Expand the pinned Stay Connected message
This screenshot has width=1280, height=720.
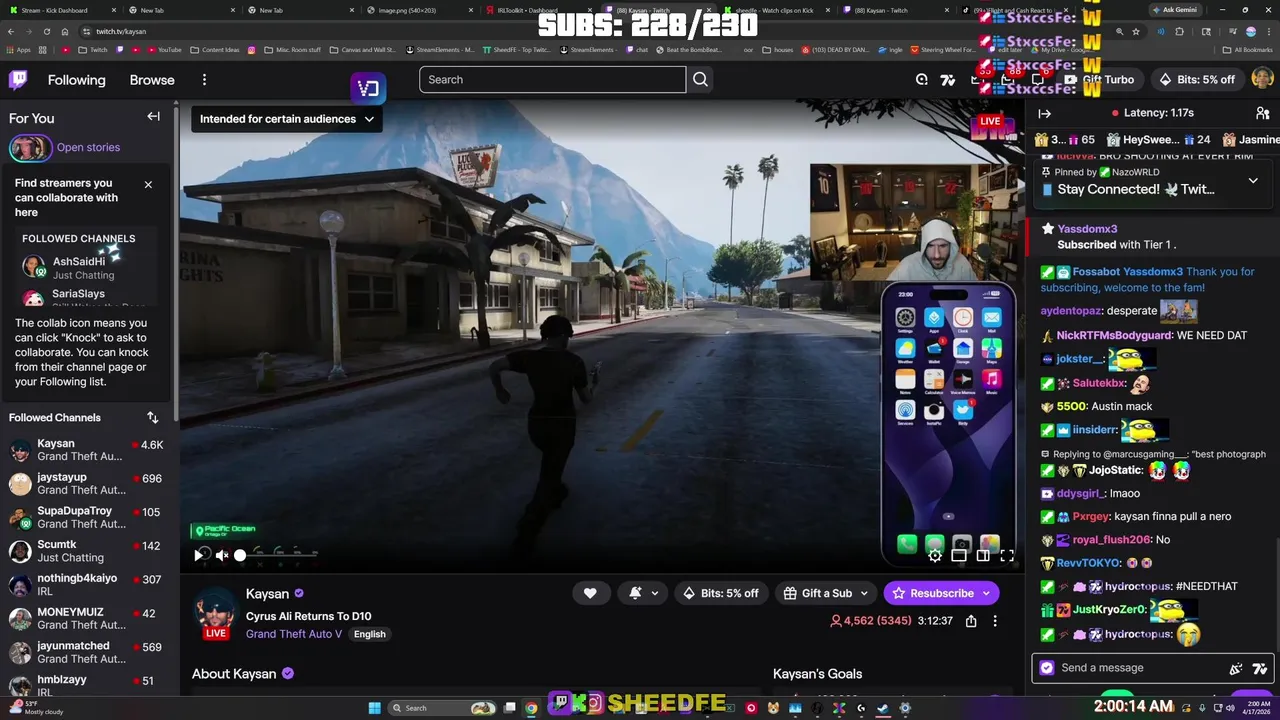coord(1253,181)
